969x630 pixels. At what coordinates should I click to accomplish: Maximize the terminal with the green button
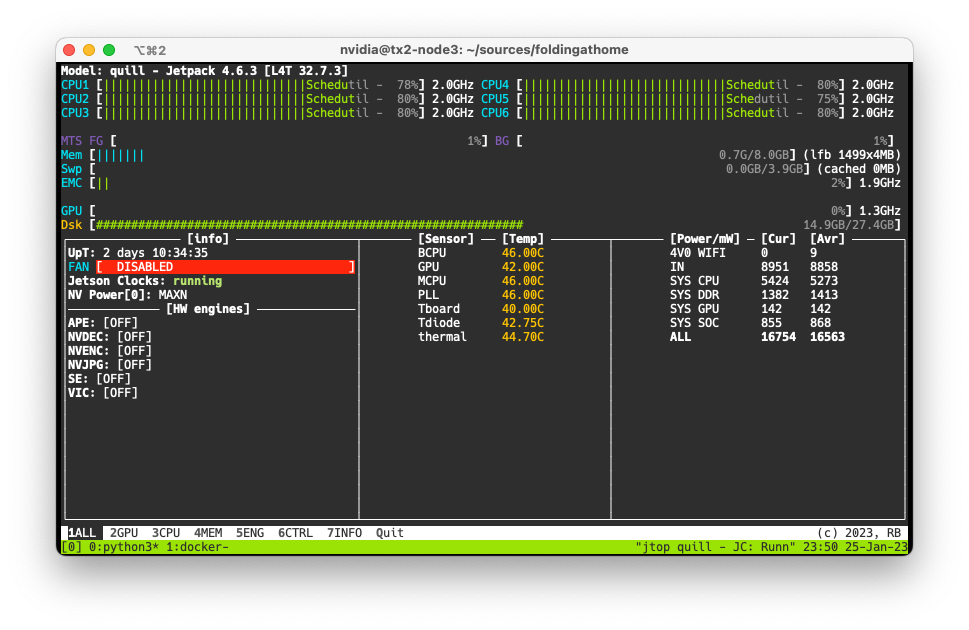[x=109, y=50]
